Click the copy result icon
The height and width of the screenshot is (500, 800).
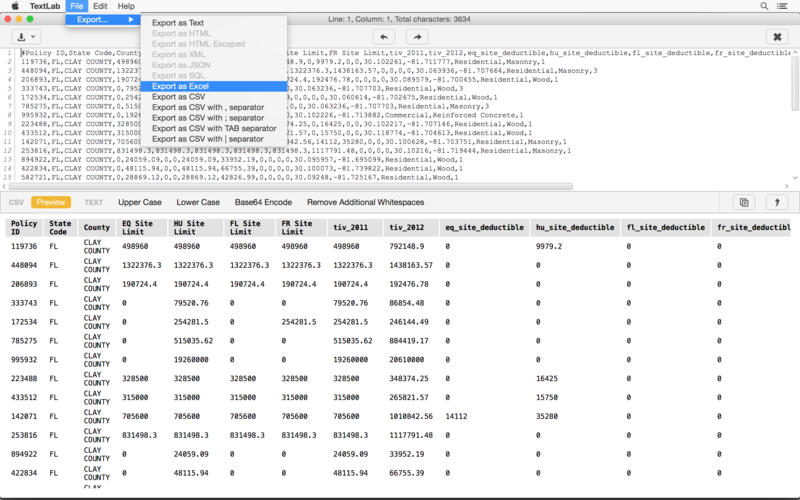[x=743, y=202]
